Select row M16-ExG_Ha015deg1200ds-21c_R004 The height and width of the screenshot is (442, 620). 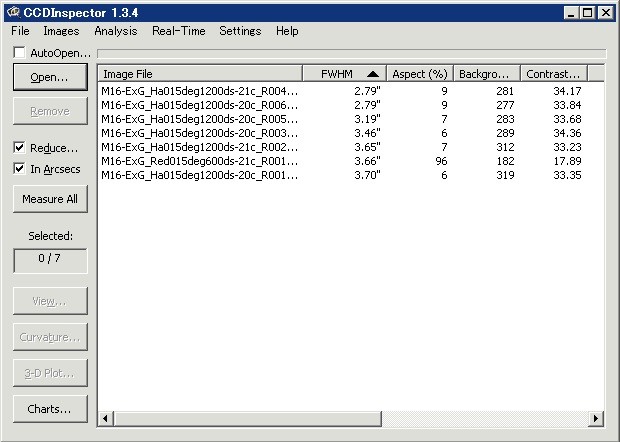coord(351,91)
